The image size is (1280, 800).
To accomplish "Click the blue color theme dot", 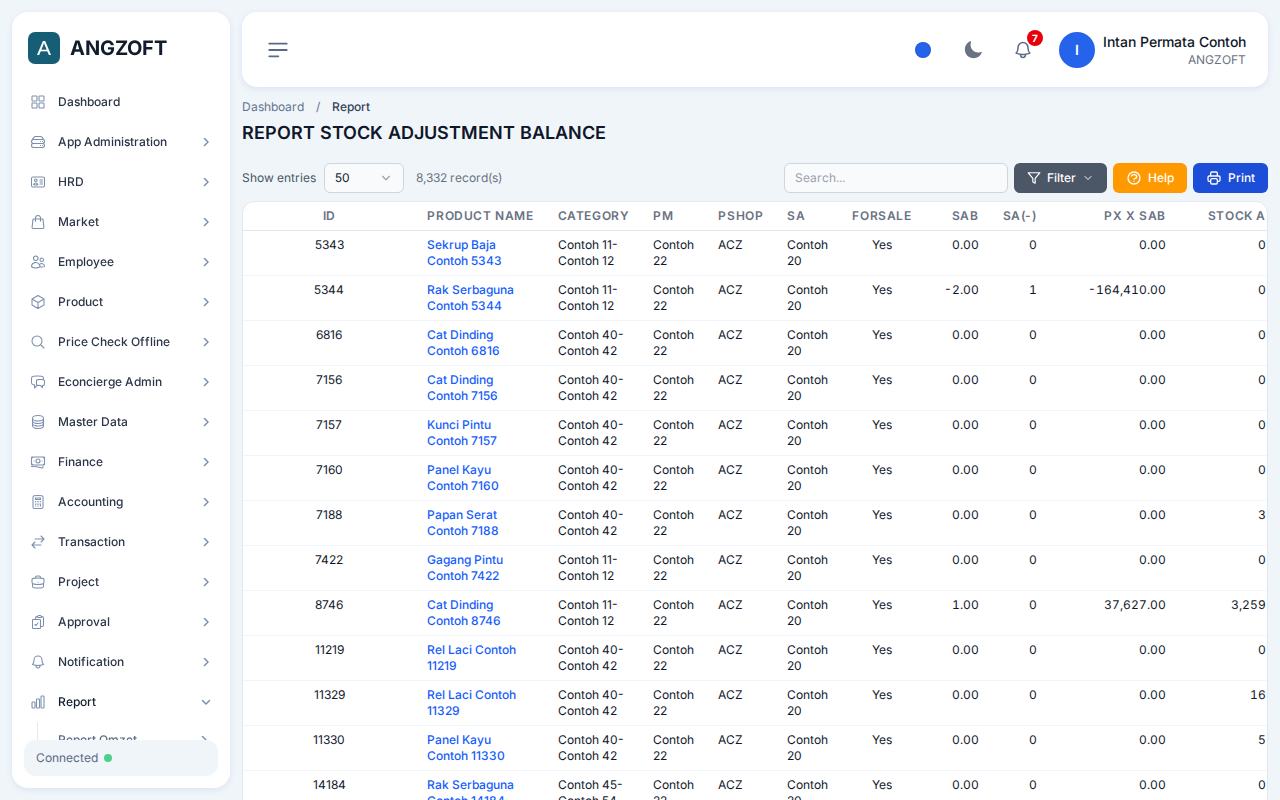I will point(923,50).
